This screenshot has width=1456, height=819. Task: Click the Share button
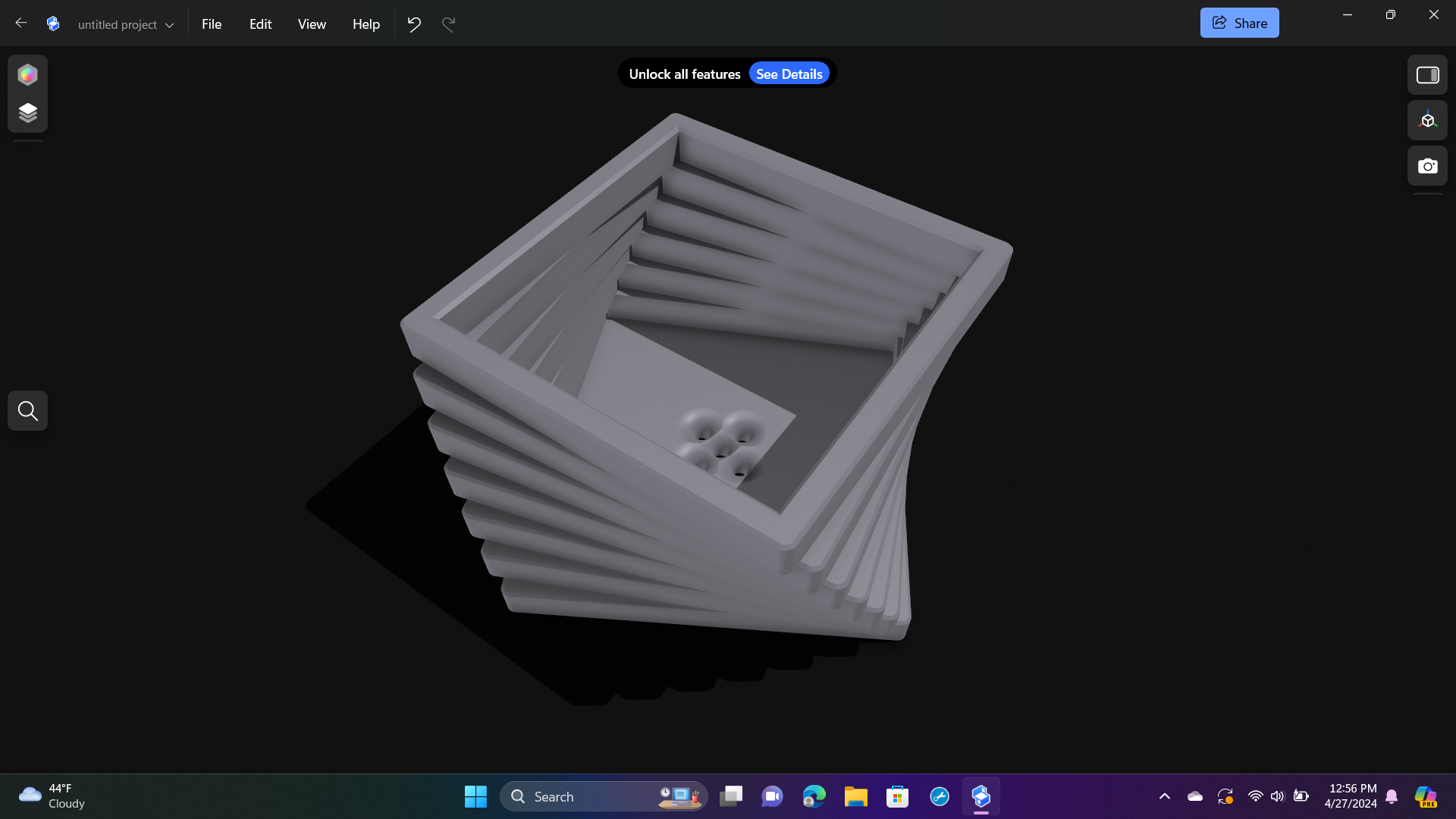click(x=1239, y=23)
